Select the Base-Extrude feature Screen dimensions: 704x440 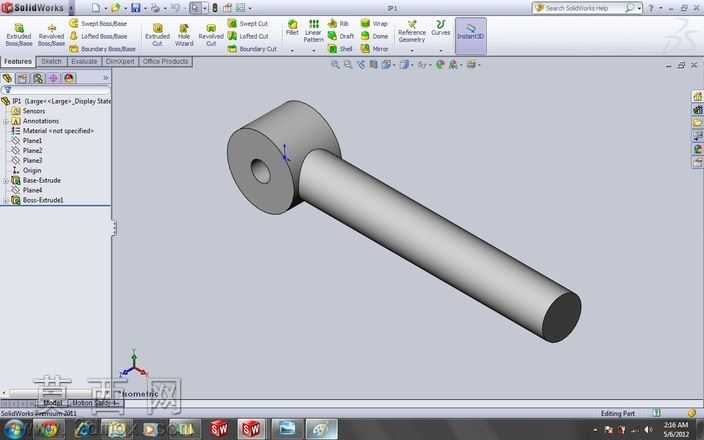[x=36, y=180]
